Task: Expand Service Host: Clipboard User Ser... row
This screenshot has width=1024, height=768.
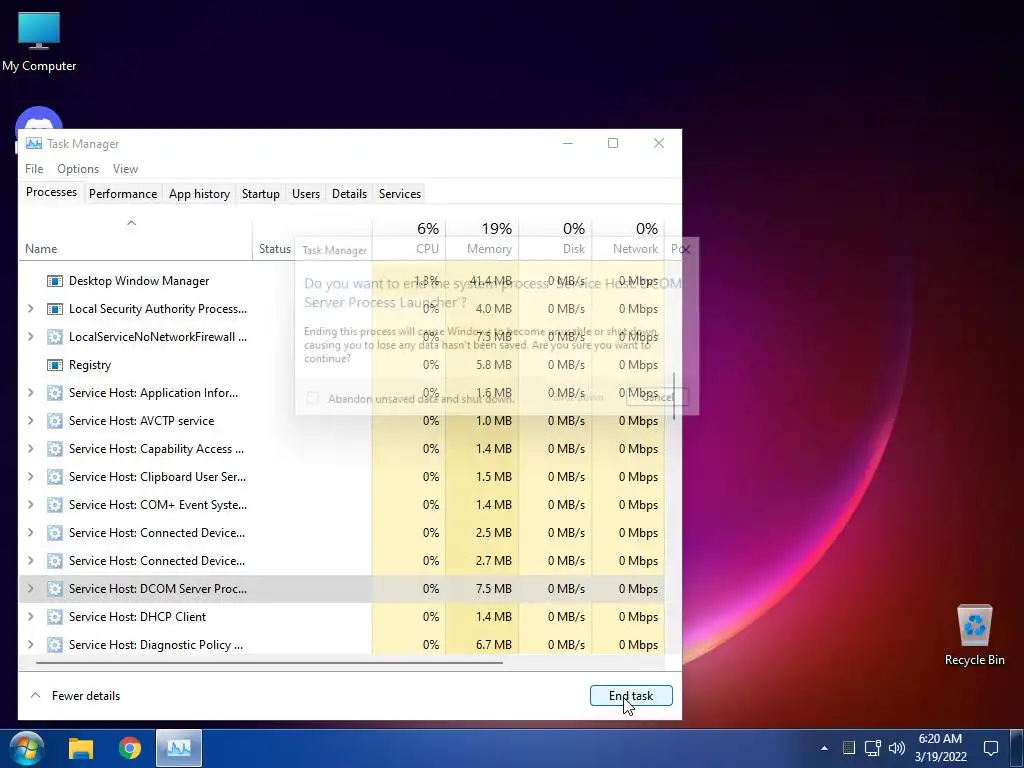Action: 31,477
